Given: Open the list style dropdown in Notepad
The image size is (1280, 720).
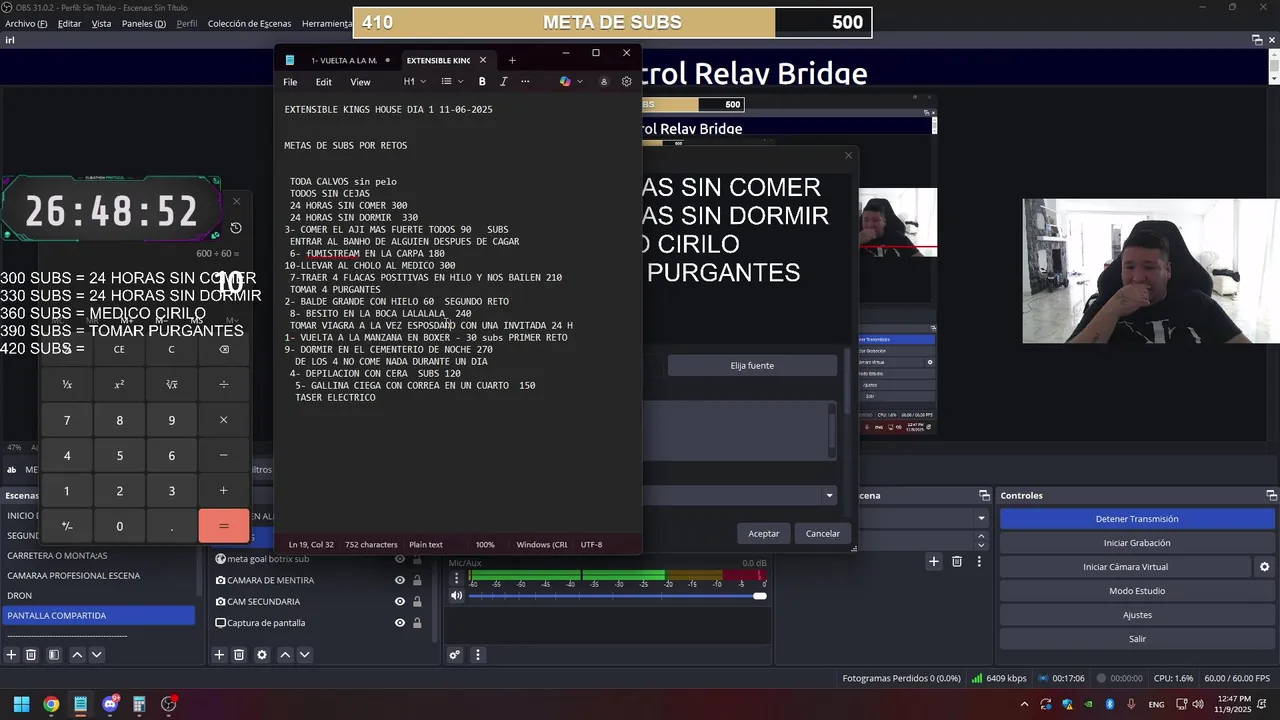Looking at the screenshot, I should tap(452, 82).
